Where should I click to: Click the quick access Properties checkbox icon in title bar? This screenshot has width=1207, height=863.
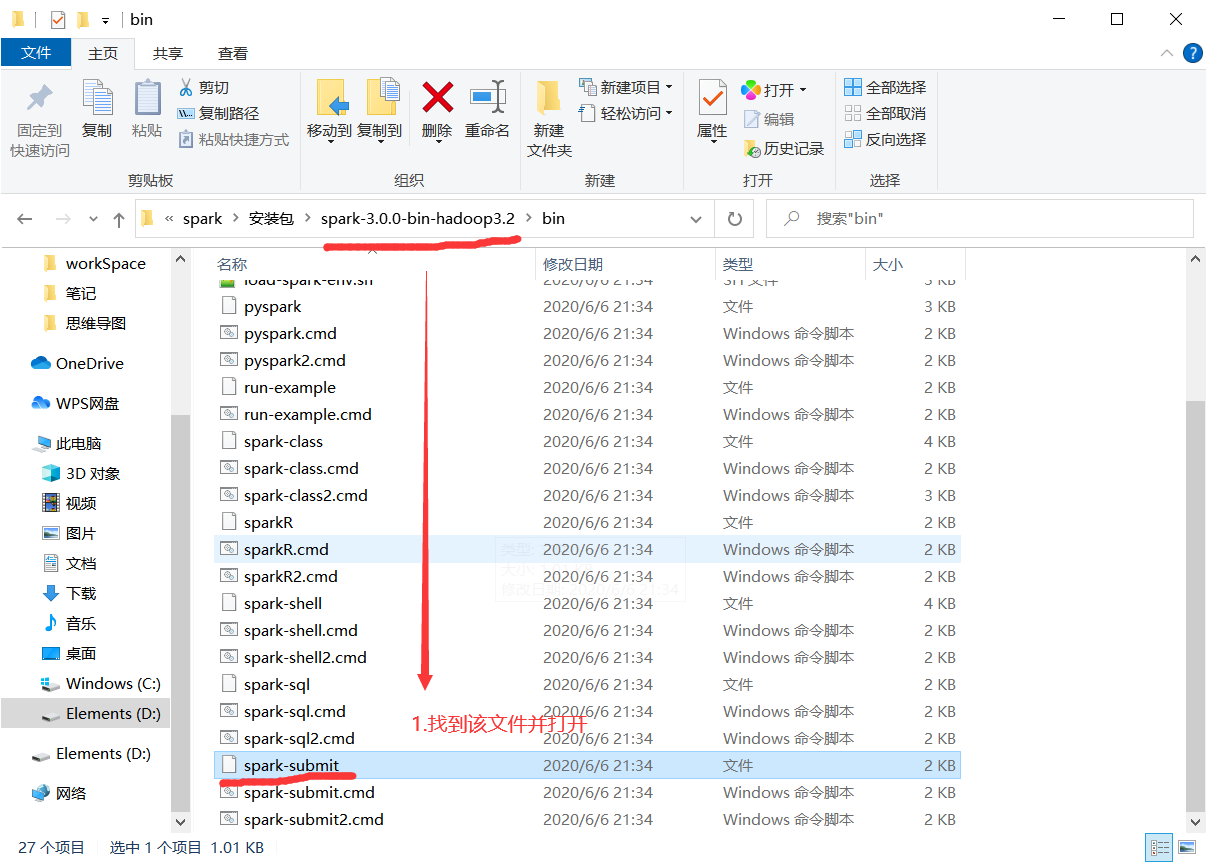tap(57, 19)
